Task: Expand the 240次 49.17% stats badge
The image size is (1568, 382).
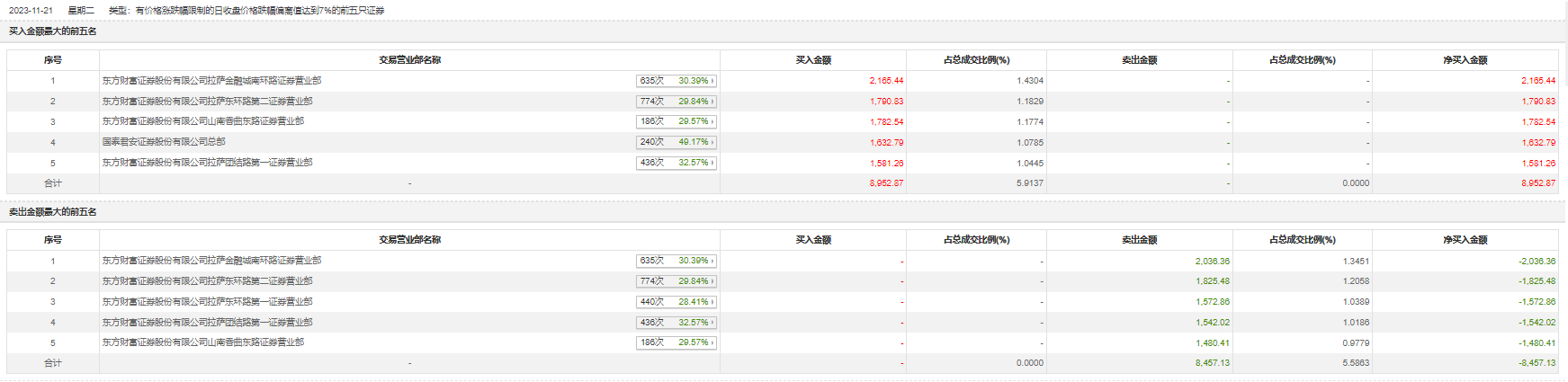Action: [x=676, y=142]
